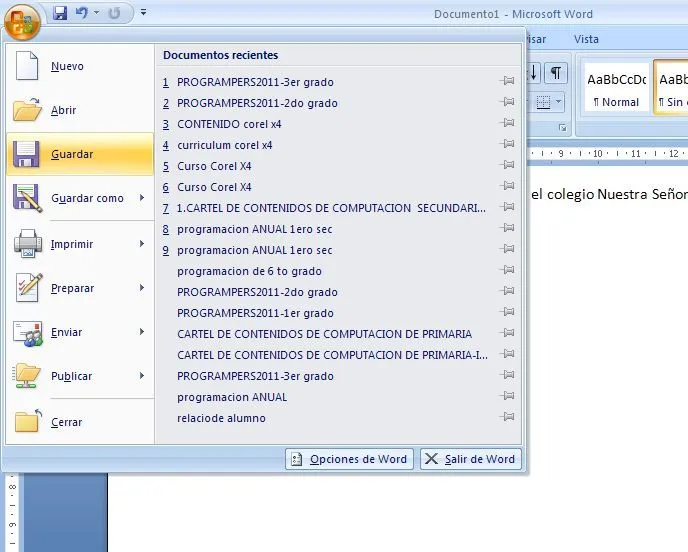Pin document 1 PROGRAMPERS2011-3er grado

[507, 81]
